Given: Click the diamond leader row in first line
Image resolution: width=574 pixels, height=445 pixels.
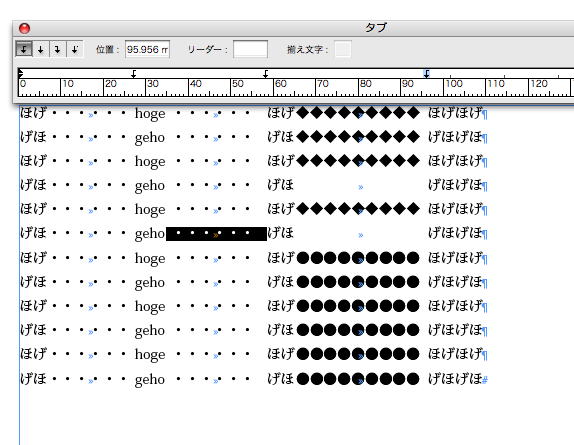Looking at the screenshot, I should [x=358, y=113].
